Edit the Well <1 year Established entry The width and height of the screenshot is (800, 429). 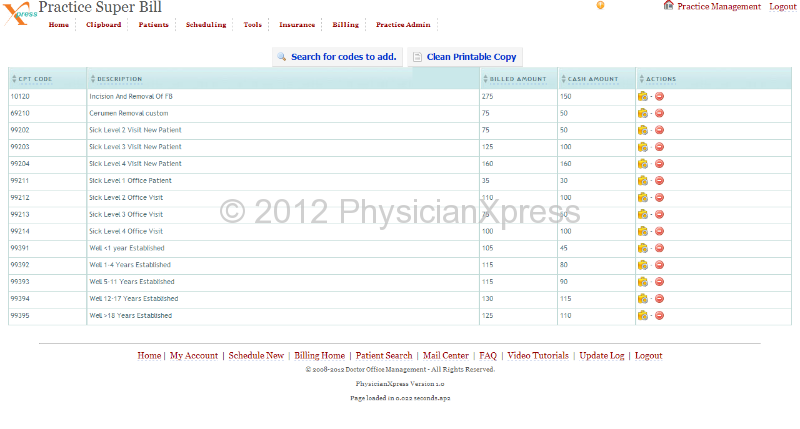pos(642,248)
